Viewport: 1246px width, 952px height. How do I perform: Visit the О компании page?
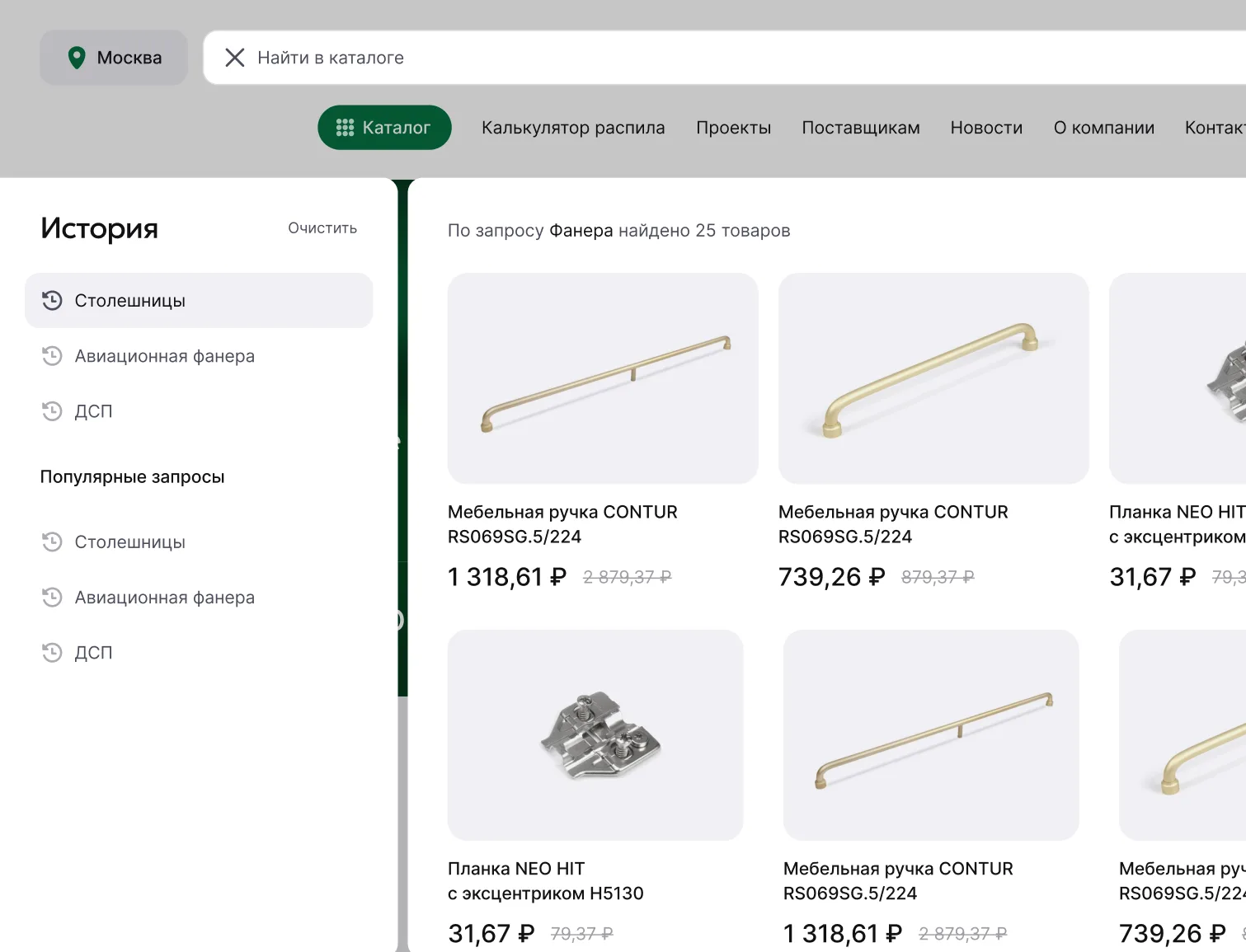point(1104,128)
